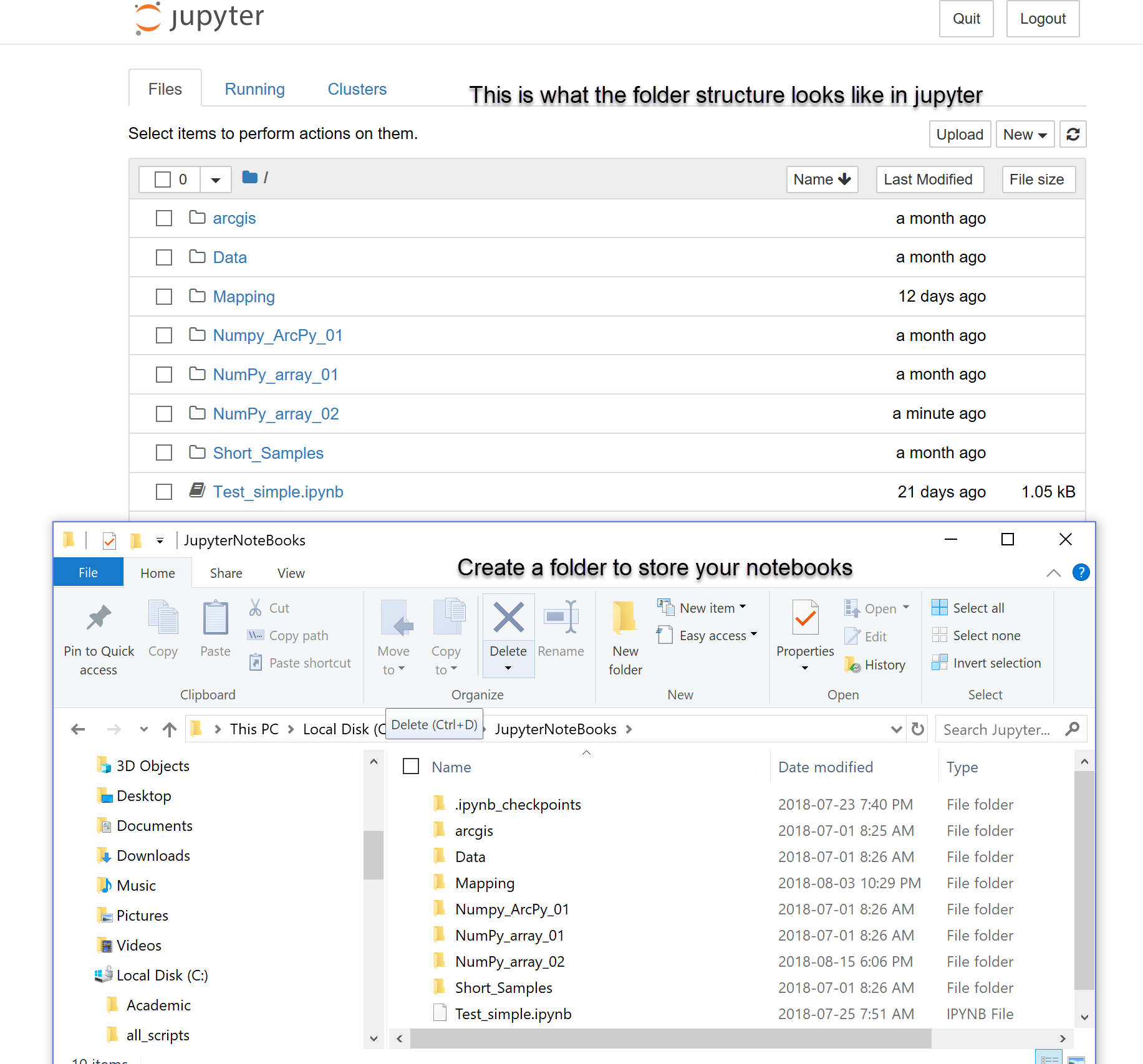Sort Jupyter files by Last Modified
This screenshot has height=1064, width=1143.
pos(930,180)
